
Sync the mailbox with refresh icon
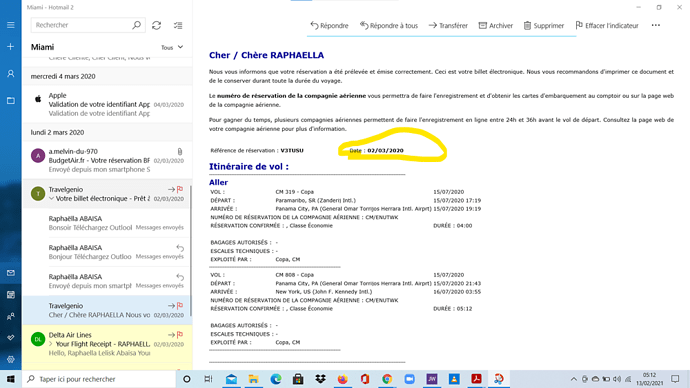coord(156,26)
